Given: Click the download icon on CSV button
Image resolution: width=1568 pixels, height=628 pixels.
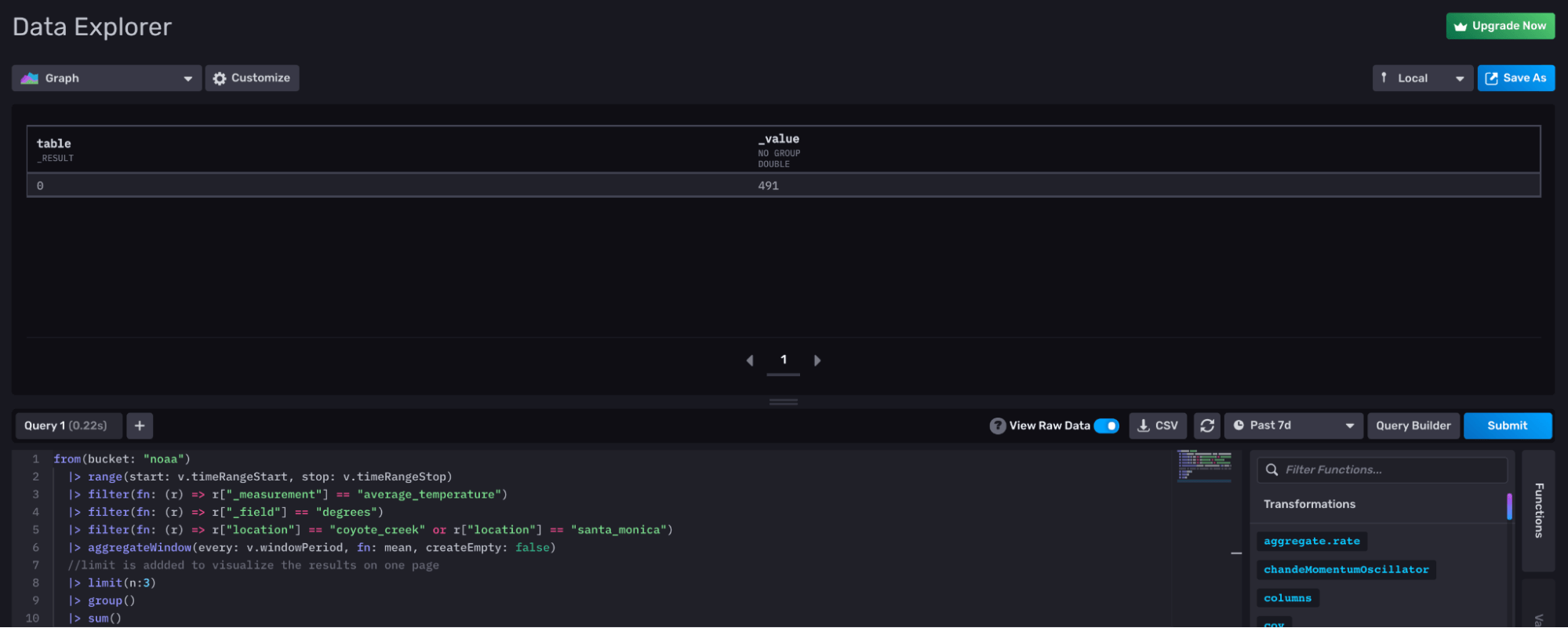Looking at the screenshot, I should pyautogui.click(x=1144, y=425).
